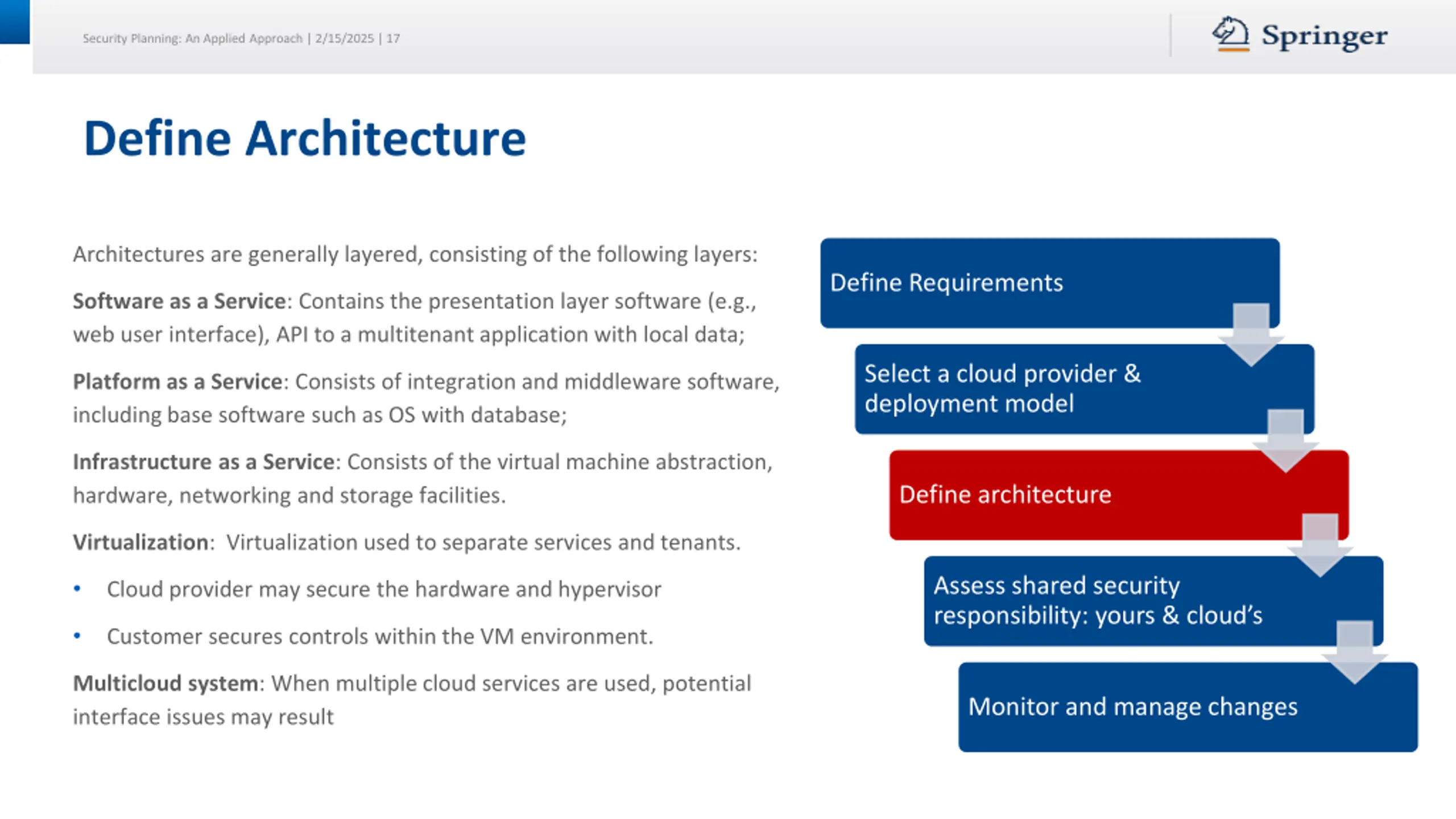Select the Define Requirements step box

(1050, 283)
